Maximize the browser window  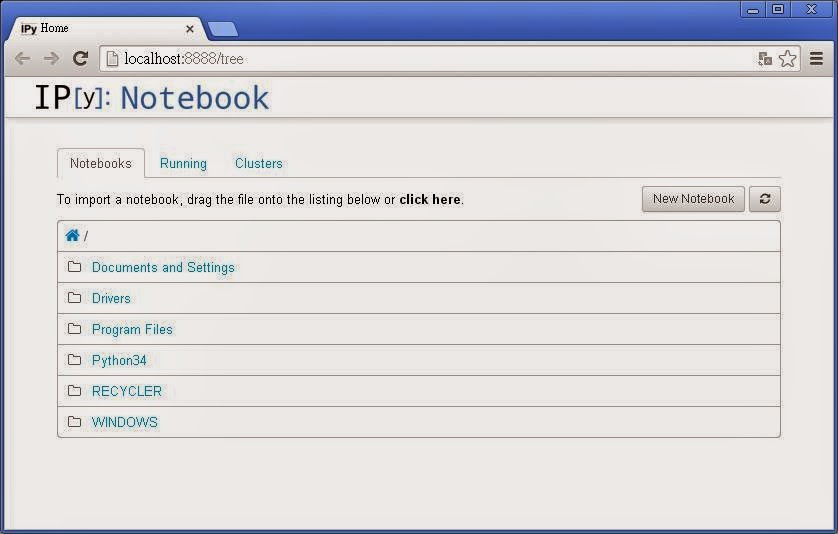pyautogui.click(x=778, y=10)
